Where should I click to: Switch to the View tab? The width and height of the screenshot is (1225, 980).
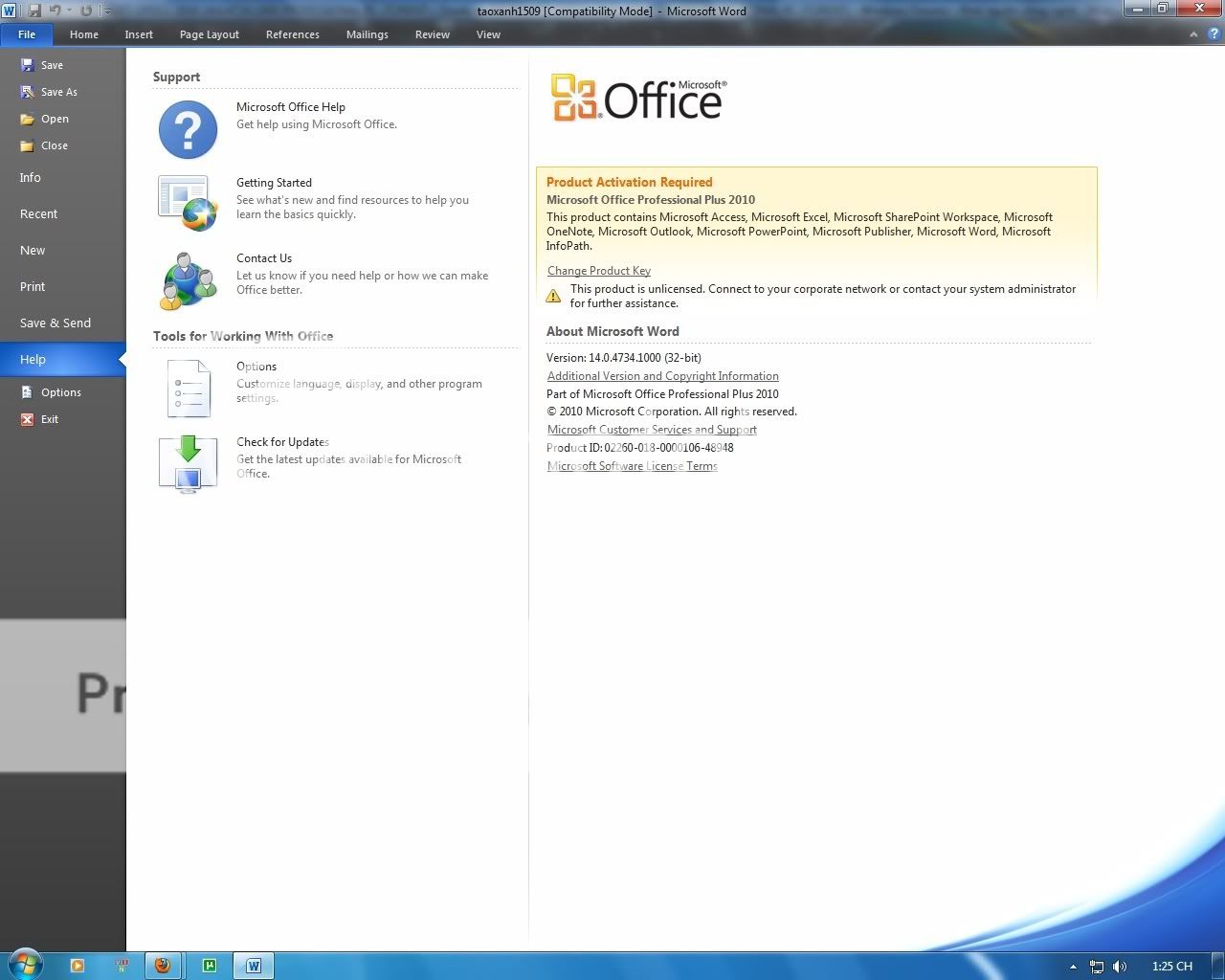(488, 34)
